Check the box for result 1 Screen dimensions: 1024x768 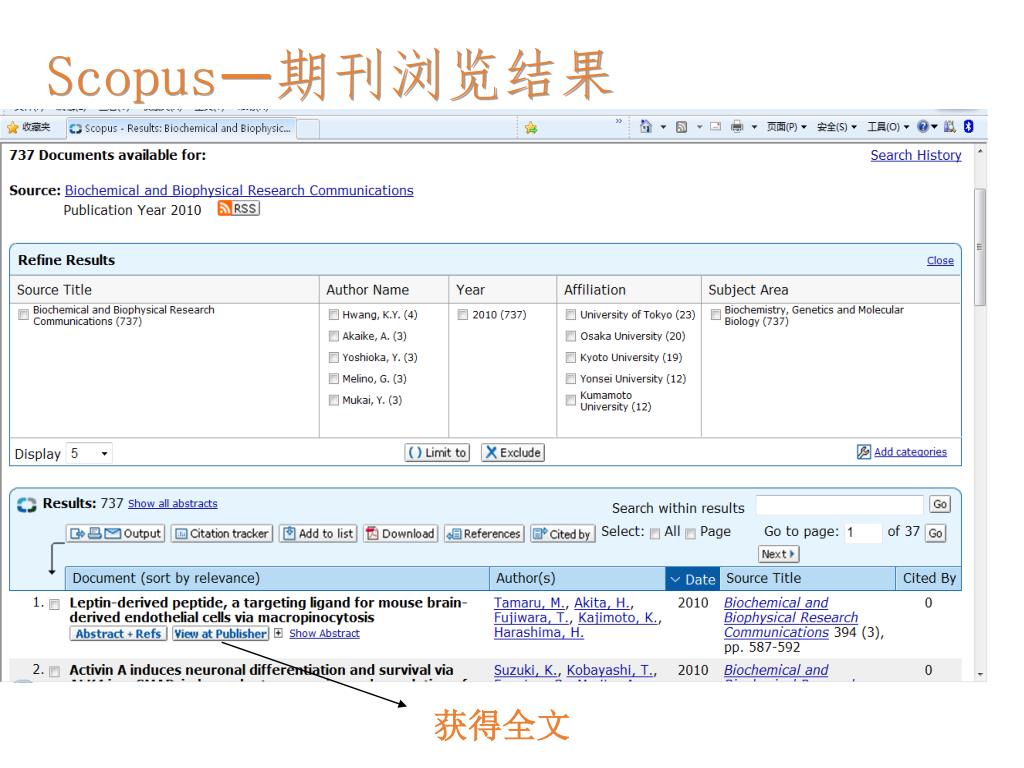pyautogui.click(x=55, y=605)
